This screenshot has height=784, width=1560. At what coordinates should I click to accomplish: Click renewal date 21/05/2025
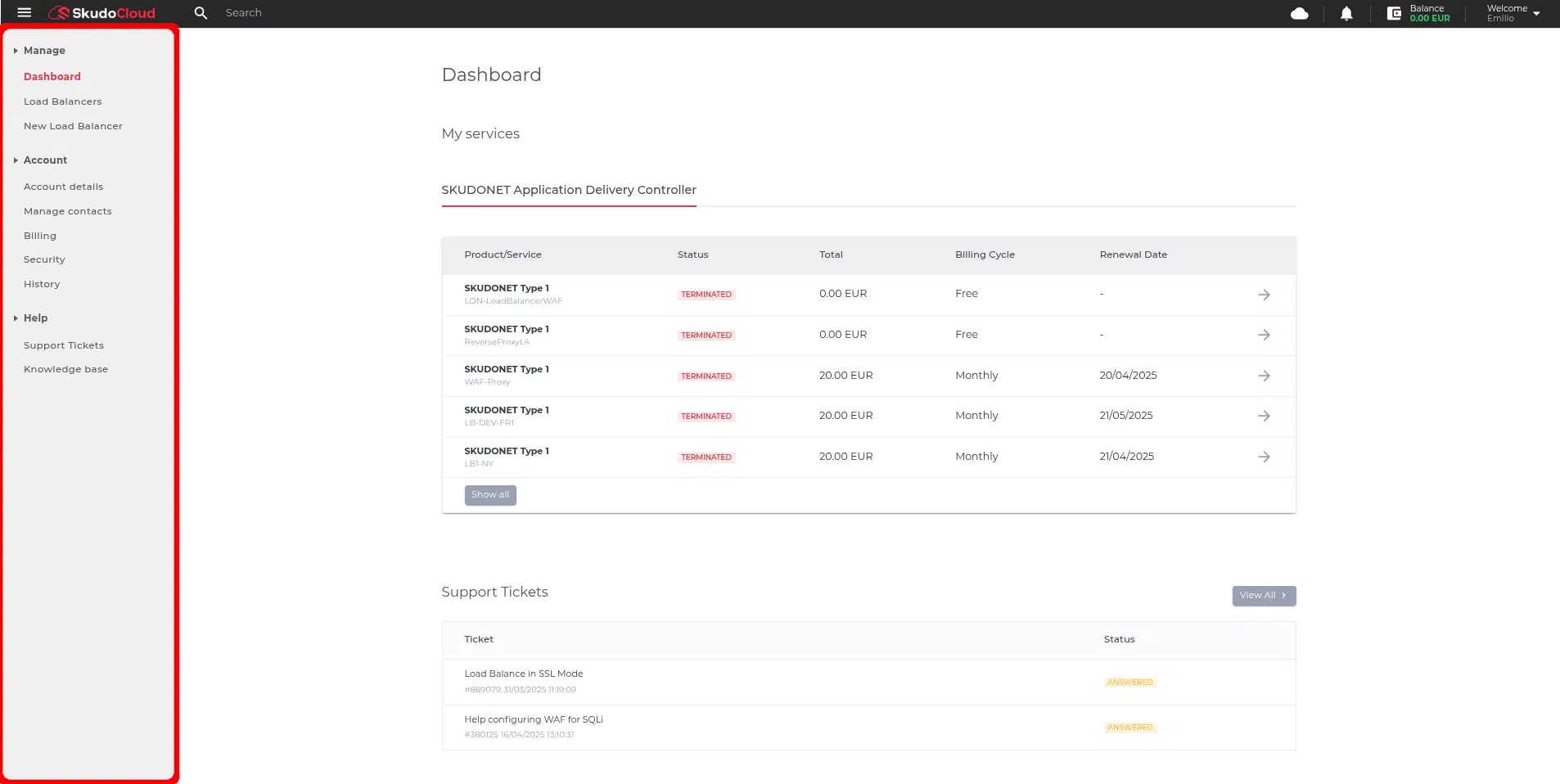(1126, 416)
